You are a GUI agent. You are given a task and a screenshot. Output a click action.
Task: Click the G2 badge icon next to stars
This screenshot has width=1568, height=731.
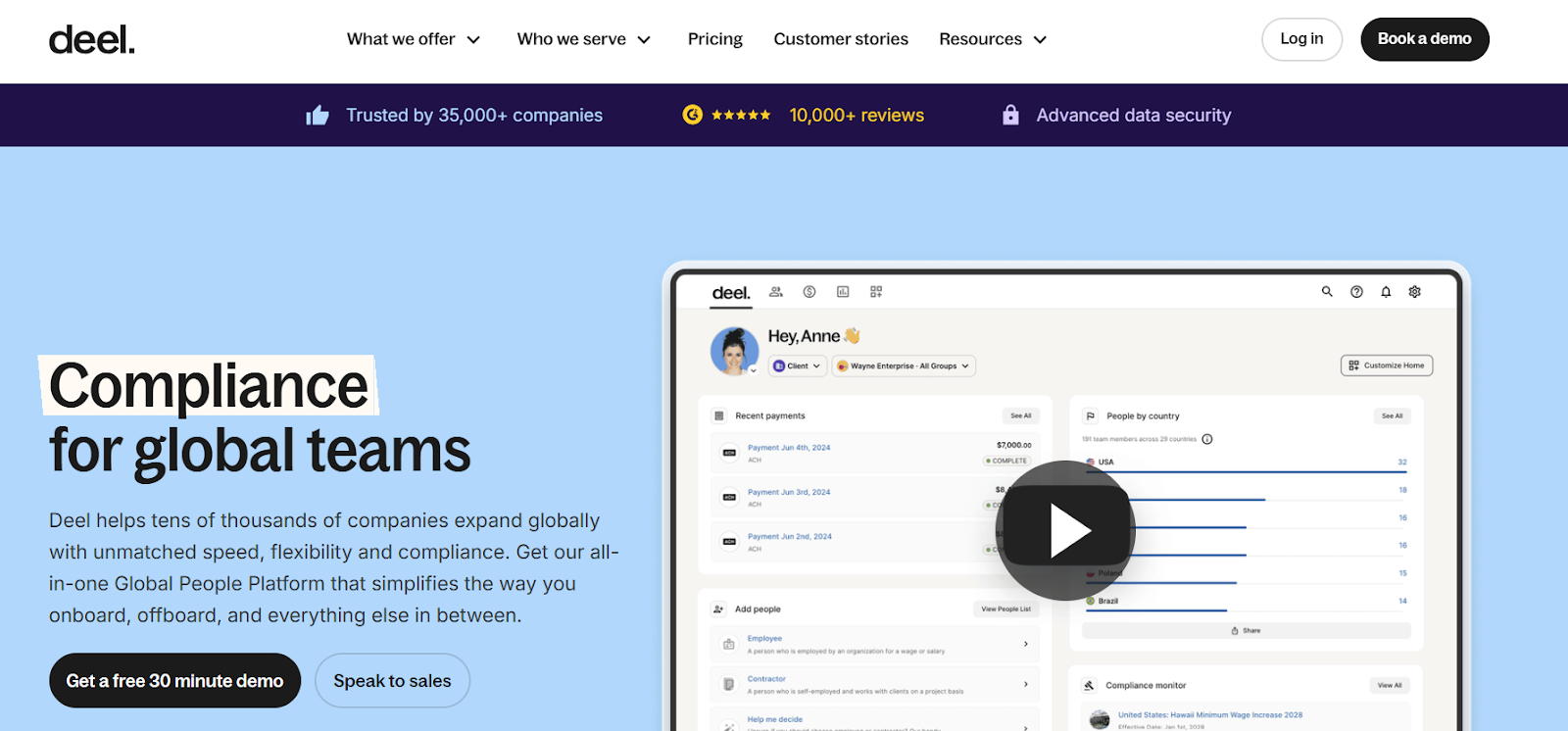(x=693, y=115)
